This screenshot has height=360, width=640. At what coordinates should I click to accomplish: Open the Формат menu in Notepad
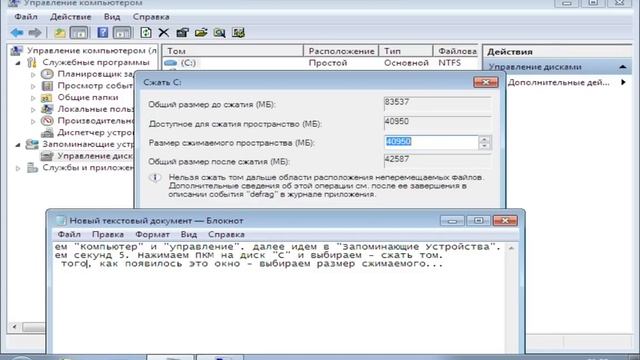(152, 234)
